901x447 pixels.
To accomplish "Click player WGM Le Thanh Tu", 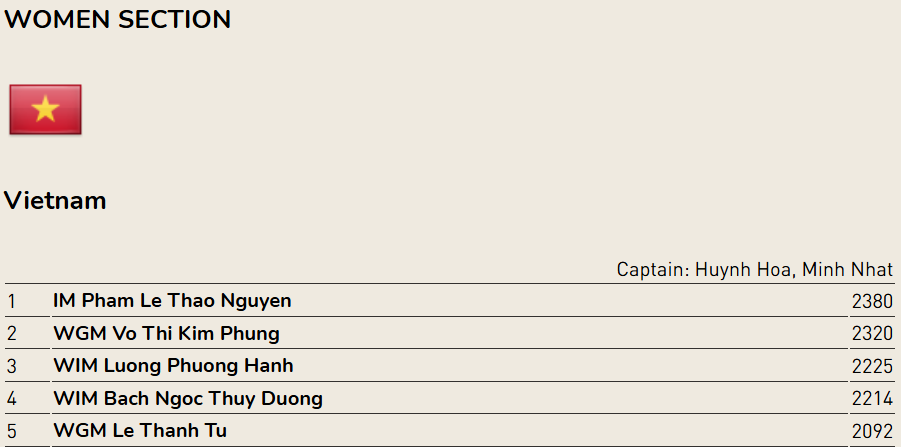I will [x=140, y=430].
